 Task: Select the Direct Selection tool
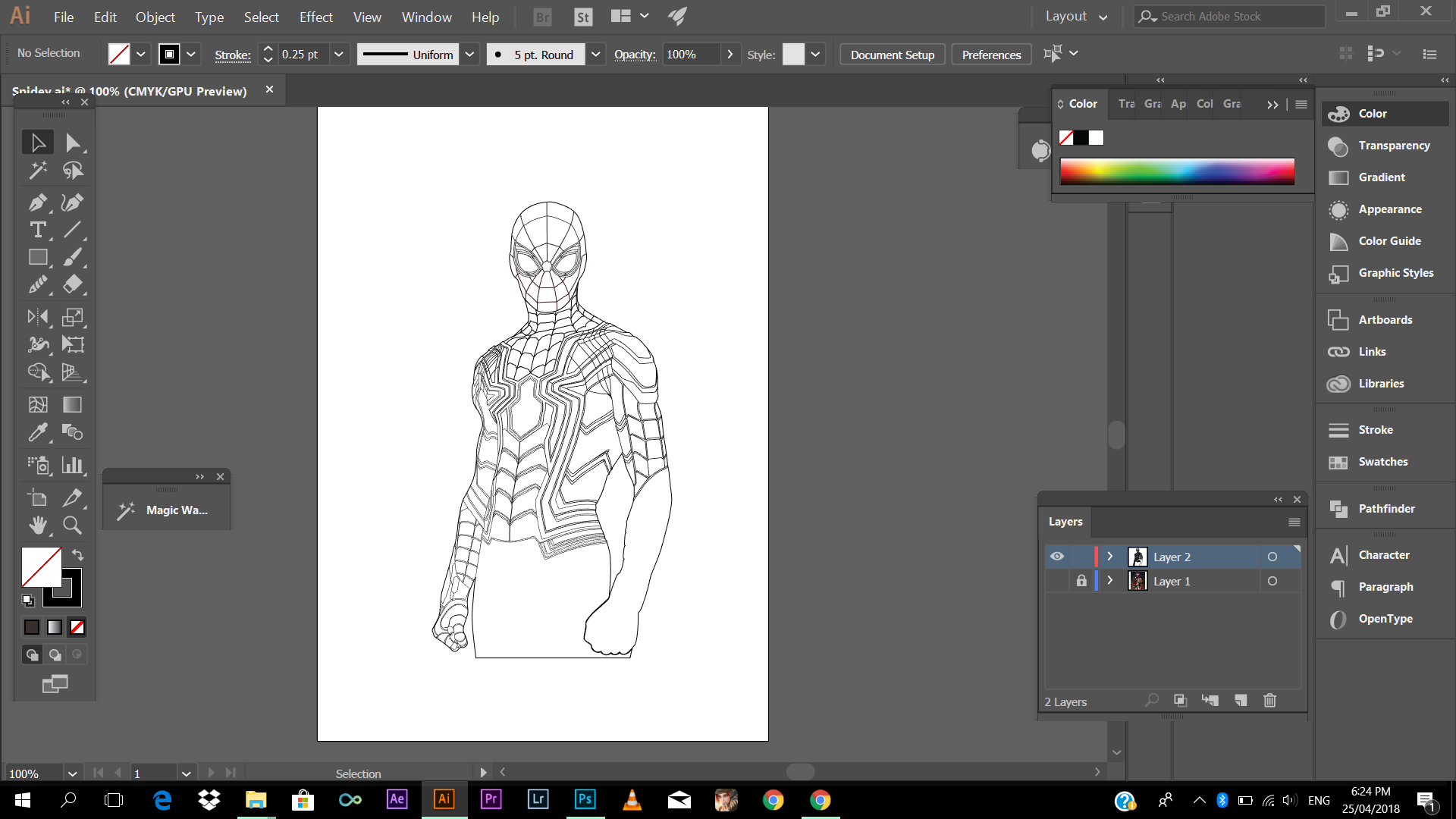coord(73,143)
